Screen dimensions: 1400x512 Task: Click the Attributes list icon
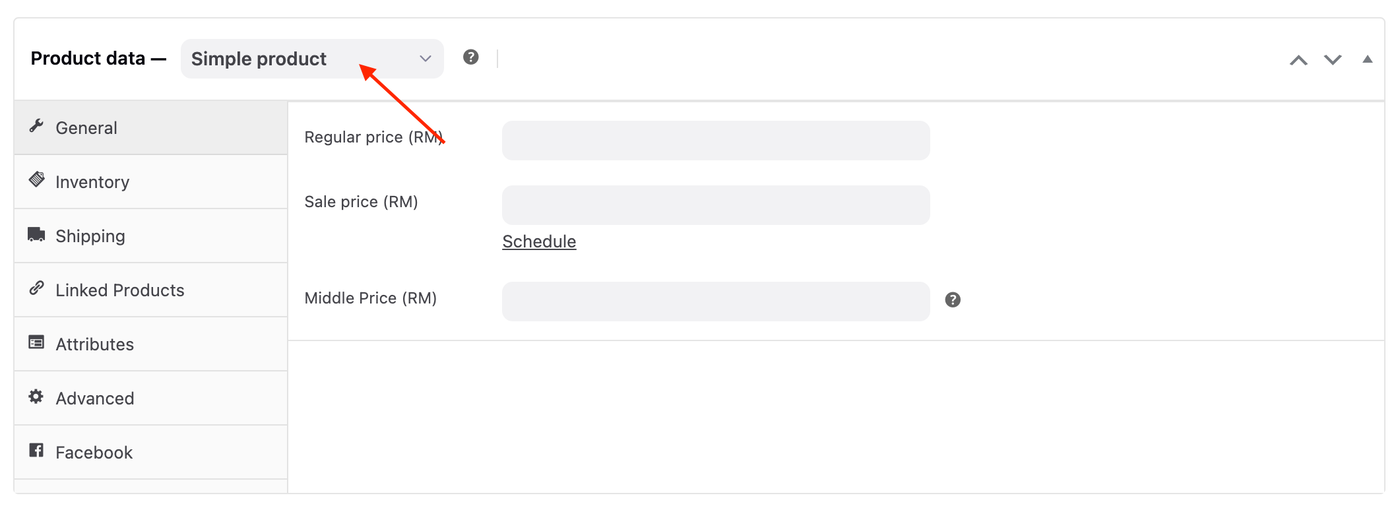(x=36, y=342)
